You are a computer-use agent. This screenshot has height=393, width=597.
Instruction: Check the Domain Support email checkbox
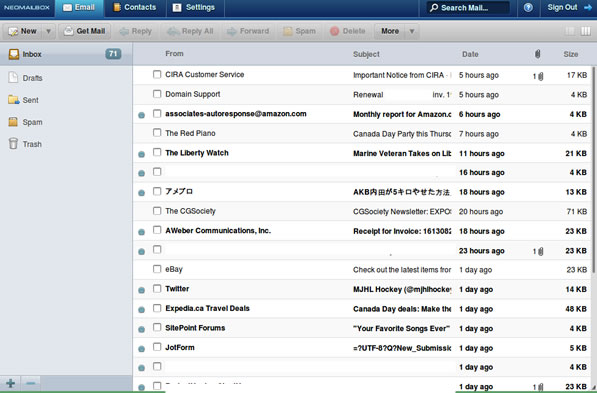pos(157,94)
